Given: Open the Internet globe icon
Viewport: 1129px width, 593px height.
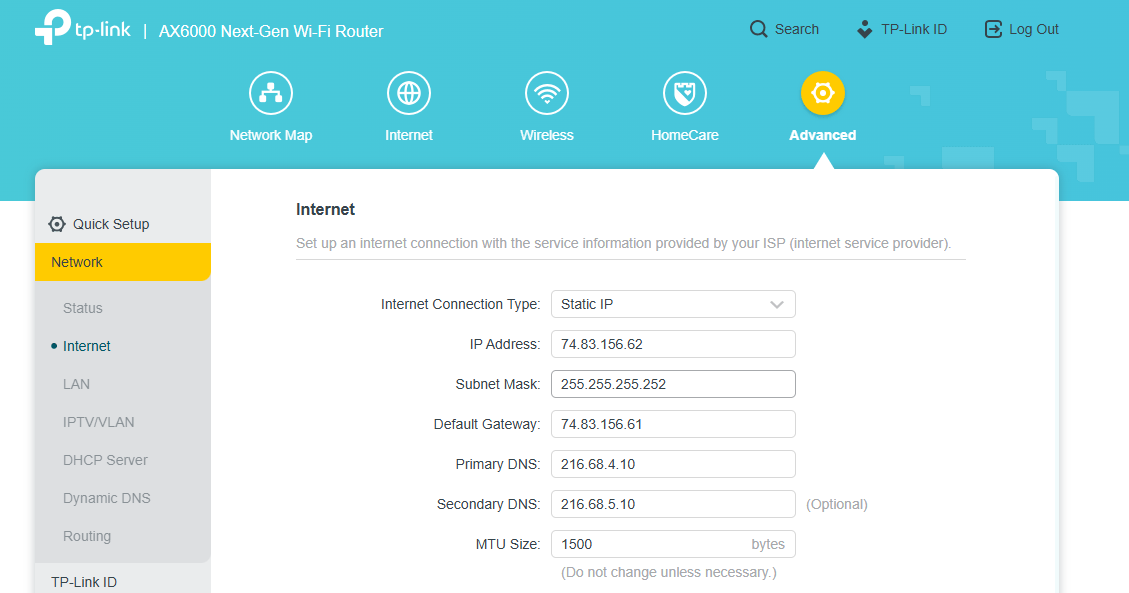Looking at the screenshot, I should click(x=409, y=93).
